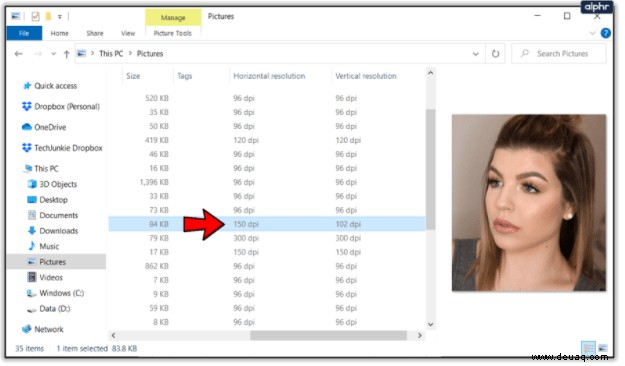Open the Help question mark icon
Viewport: 625px width, 366px height.
click(605, 33)
